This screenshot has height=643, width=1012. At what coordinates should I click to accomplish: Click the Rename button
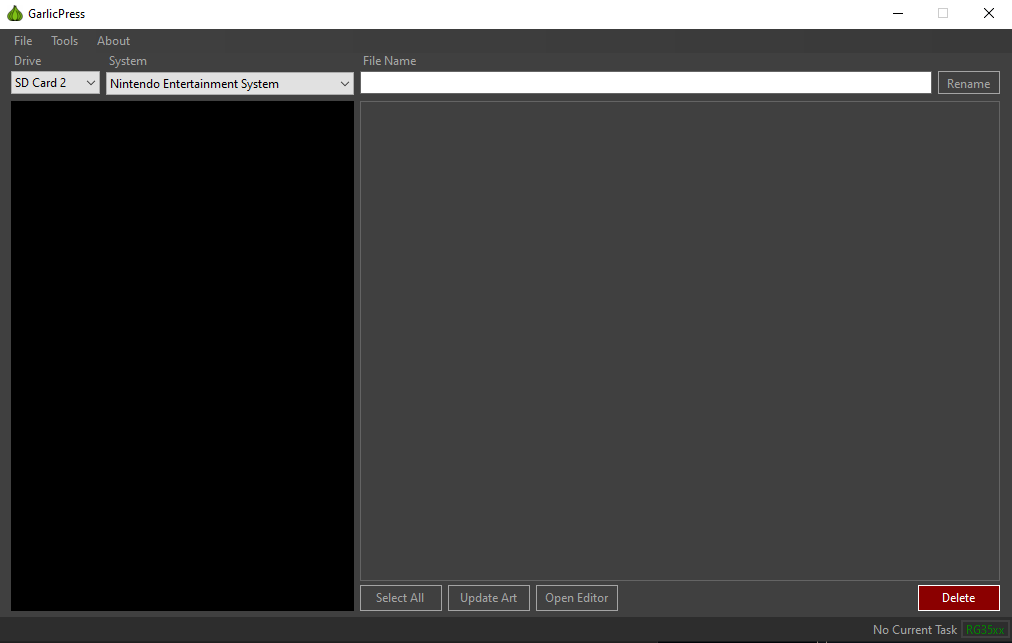pyautogui.click(x=968, y=82)
